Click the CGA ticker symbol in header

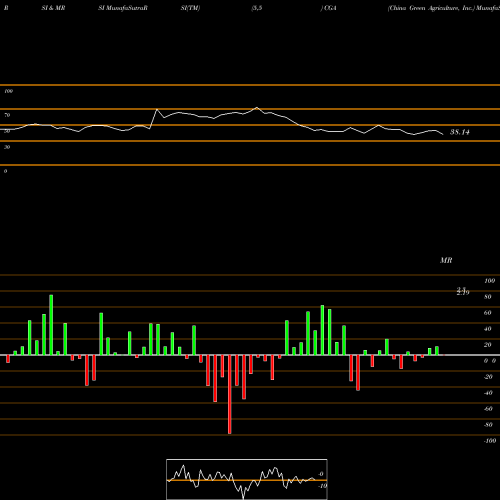pos(330,8)
